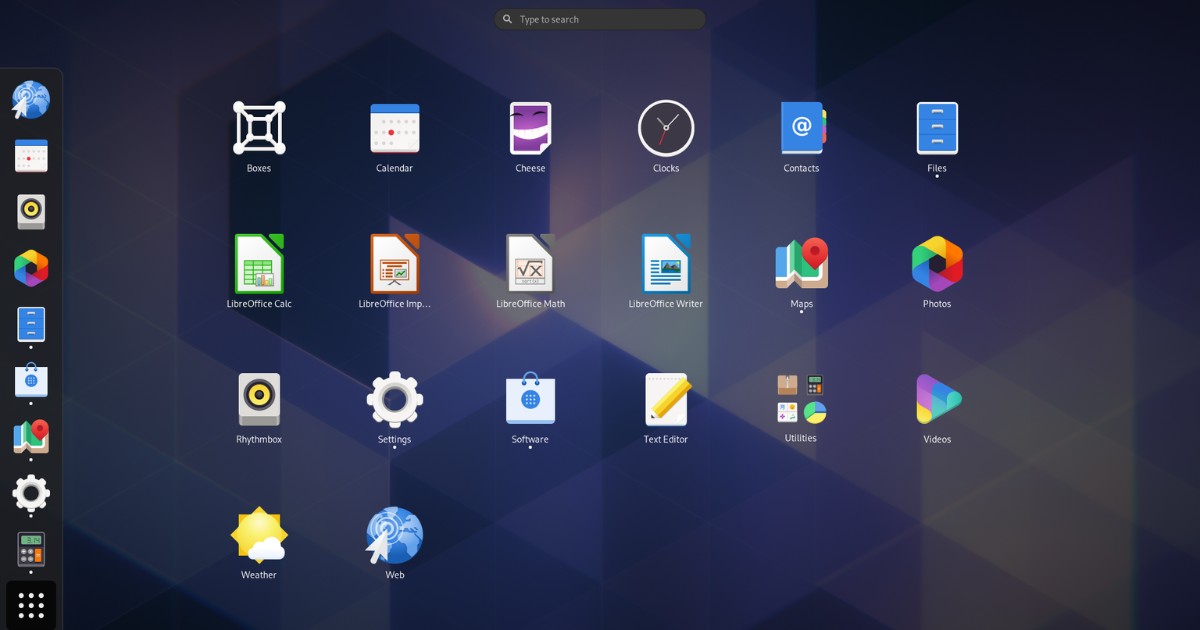
Task: Click the Type to search field
Action: 600,19
